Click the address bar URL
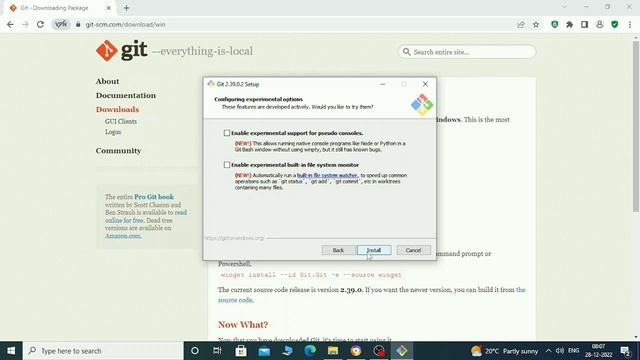Viewport: 640px width, 360px height. point(125,24)
